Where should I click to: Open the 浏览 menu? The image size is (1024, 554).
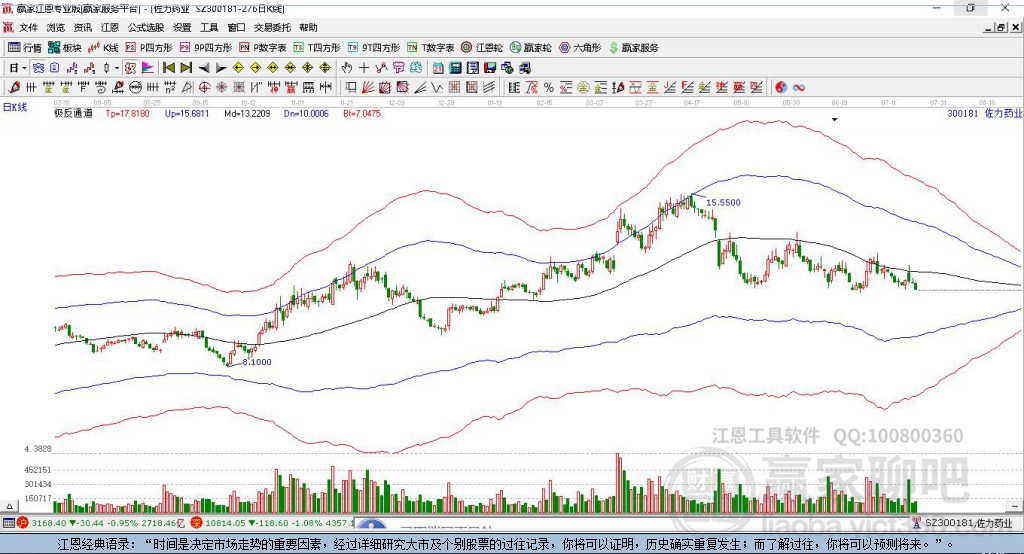click(56, 27)
